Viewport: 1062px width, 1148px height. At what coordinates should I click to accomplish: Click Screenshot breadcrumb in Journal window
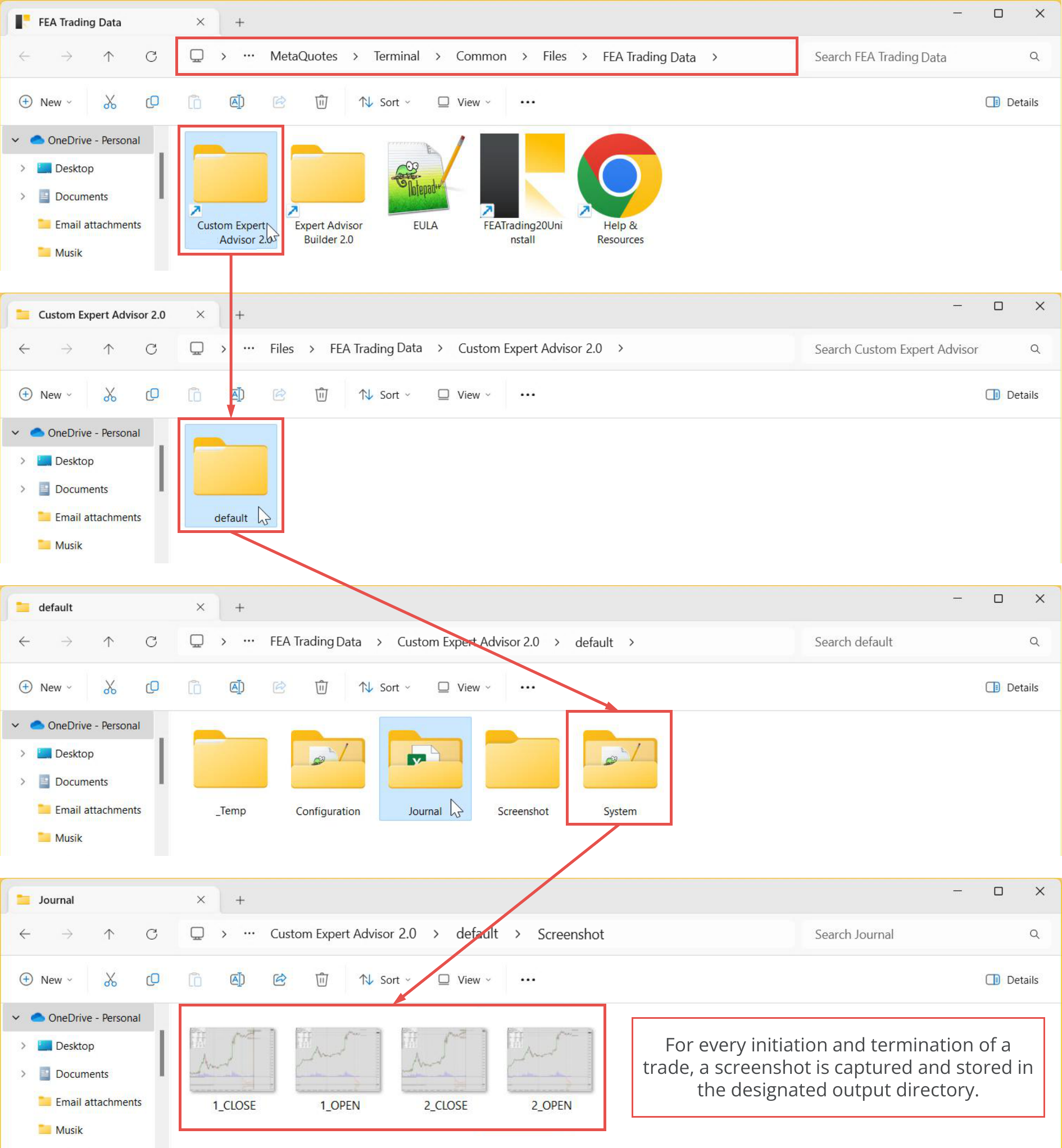(571, 935)
